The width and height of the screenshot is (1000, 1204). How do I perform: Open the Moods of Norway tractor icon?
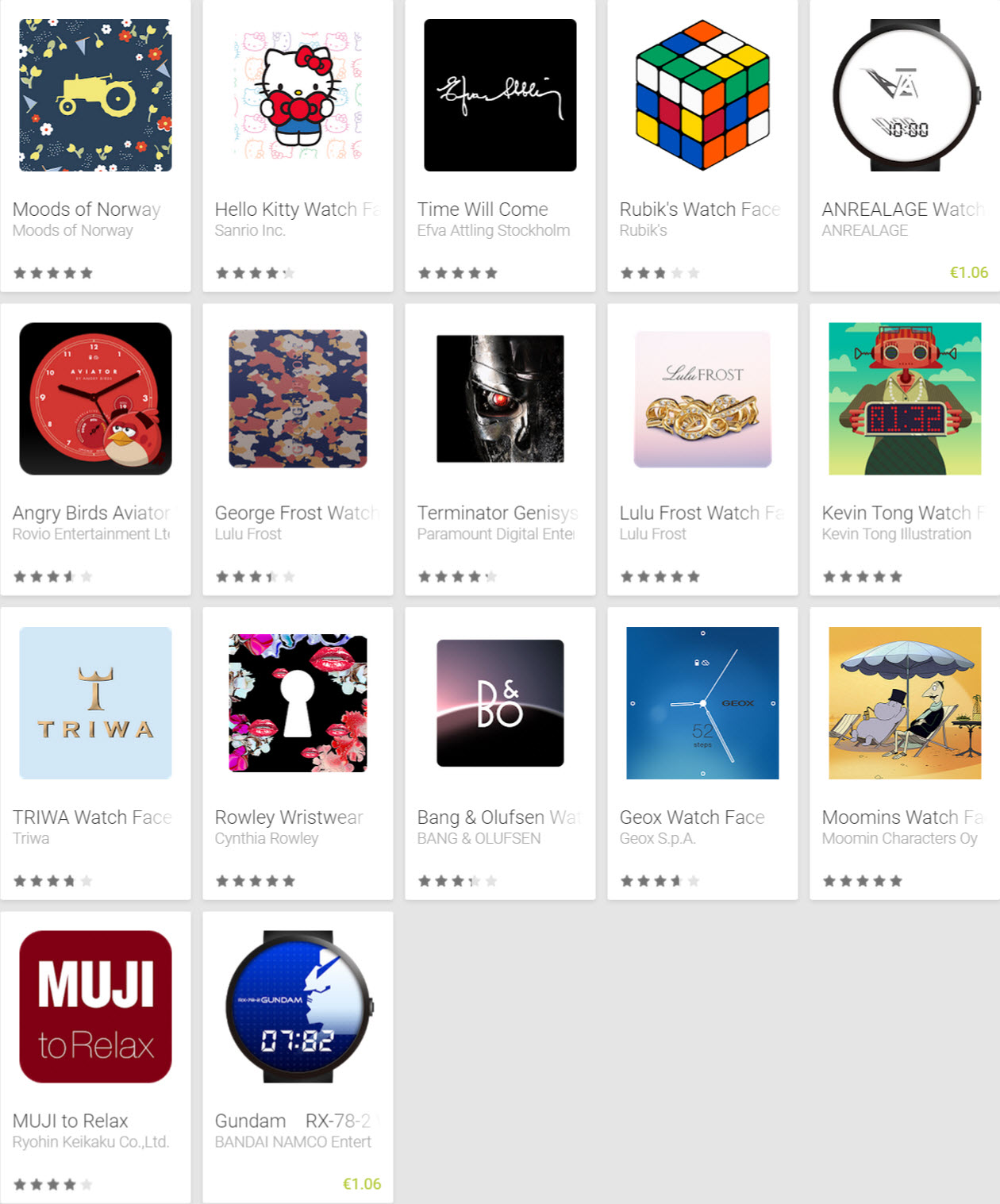coord(95,95)
